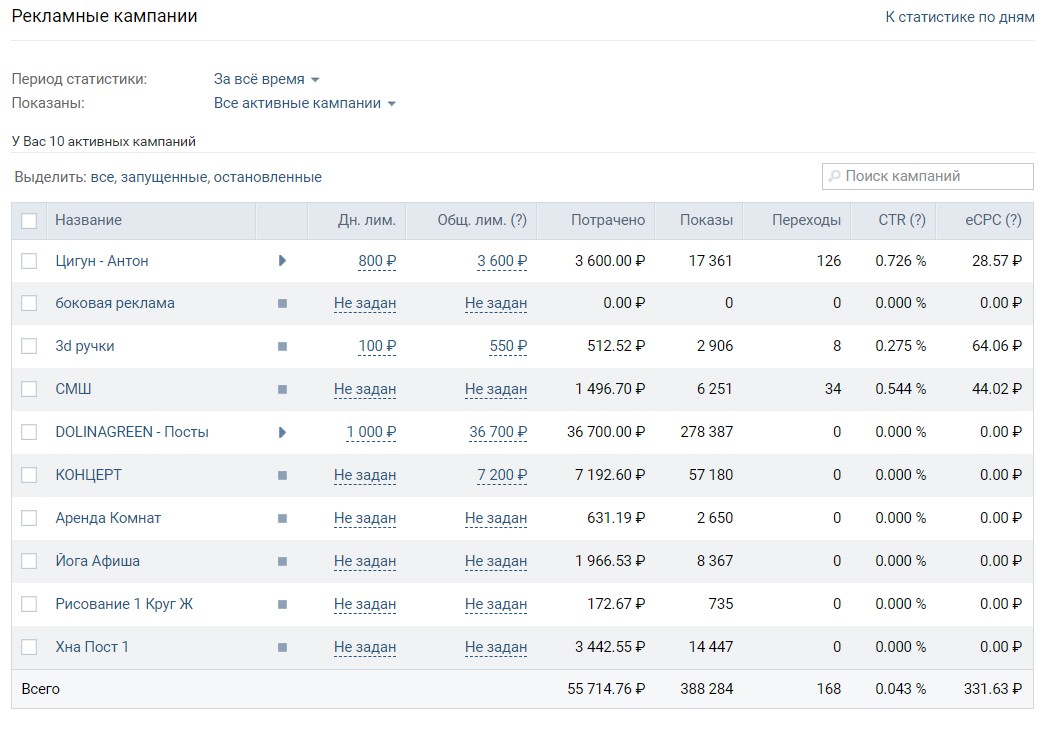Tick the checkbox for Цигун - Антон

click(29, 261)
